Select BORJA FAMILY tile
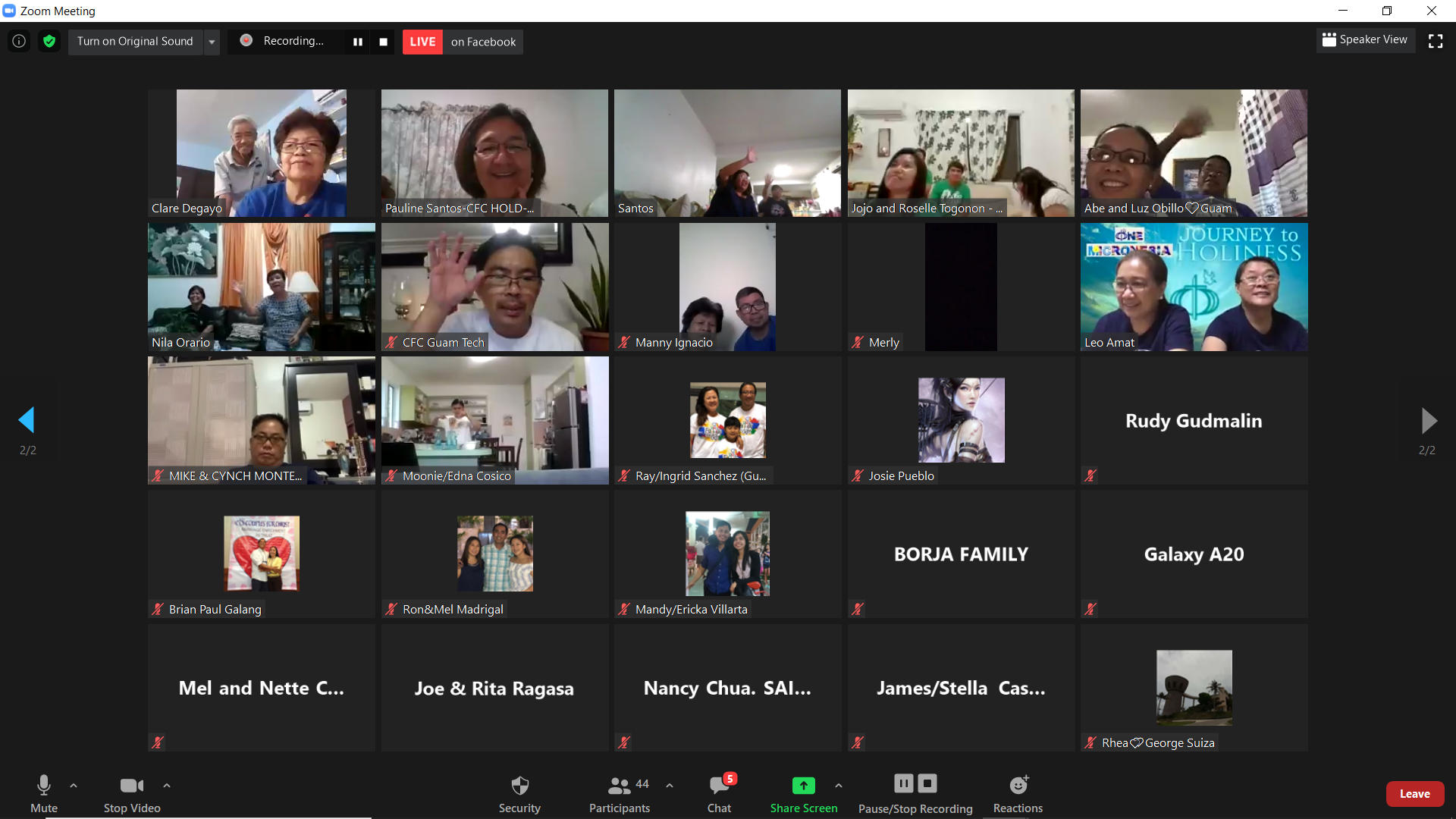This screenshot has height=819, width=1456. point(961,554)
